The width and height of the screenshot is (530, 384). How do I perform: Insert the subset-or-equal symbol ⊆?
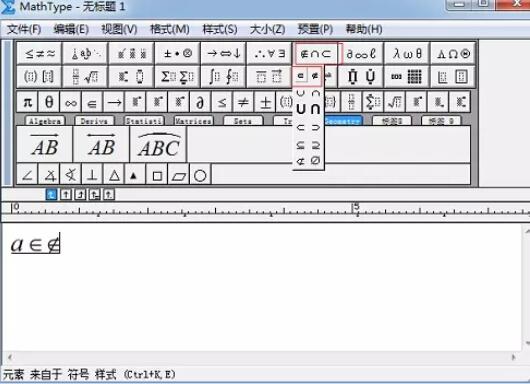tap(300, 145)
